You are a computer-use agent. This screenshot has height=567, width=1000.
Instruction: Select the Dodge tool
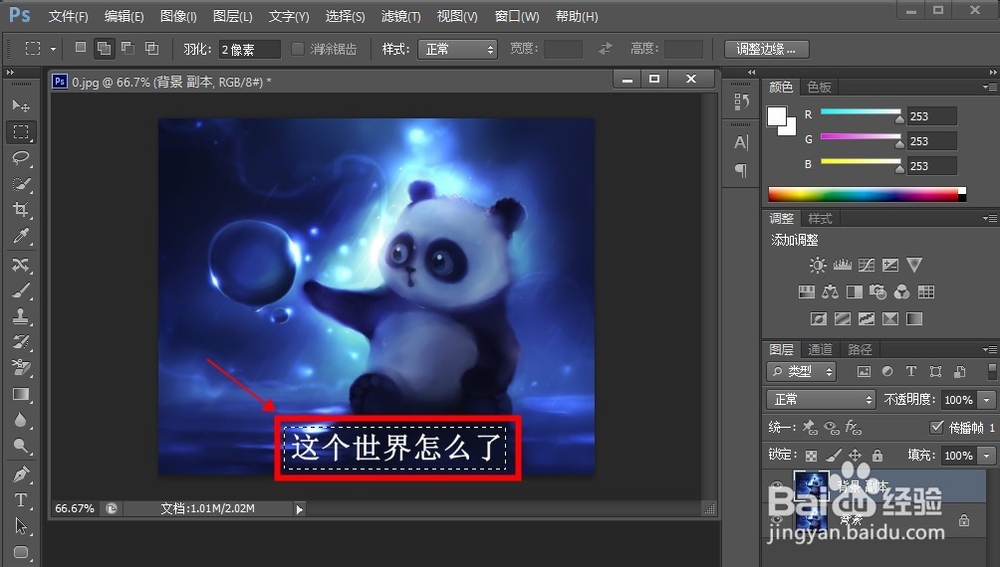[x=21, y=446]
